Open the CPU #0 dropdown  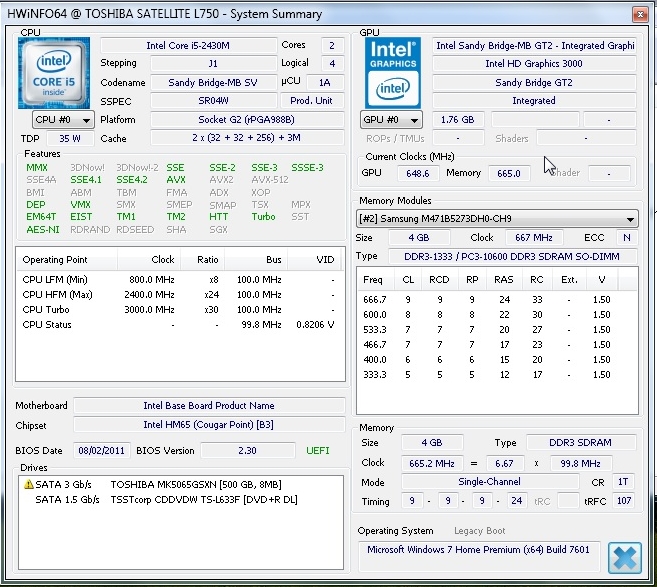pyautogui.click(x=63, y=120)
